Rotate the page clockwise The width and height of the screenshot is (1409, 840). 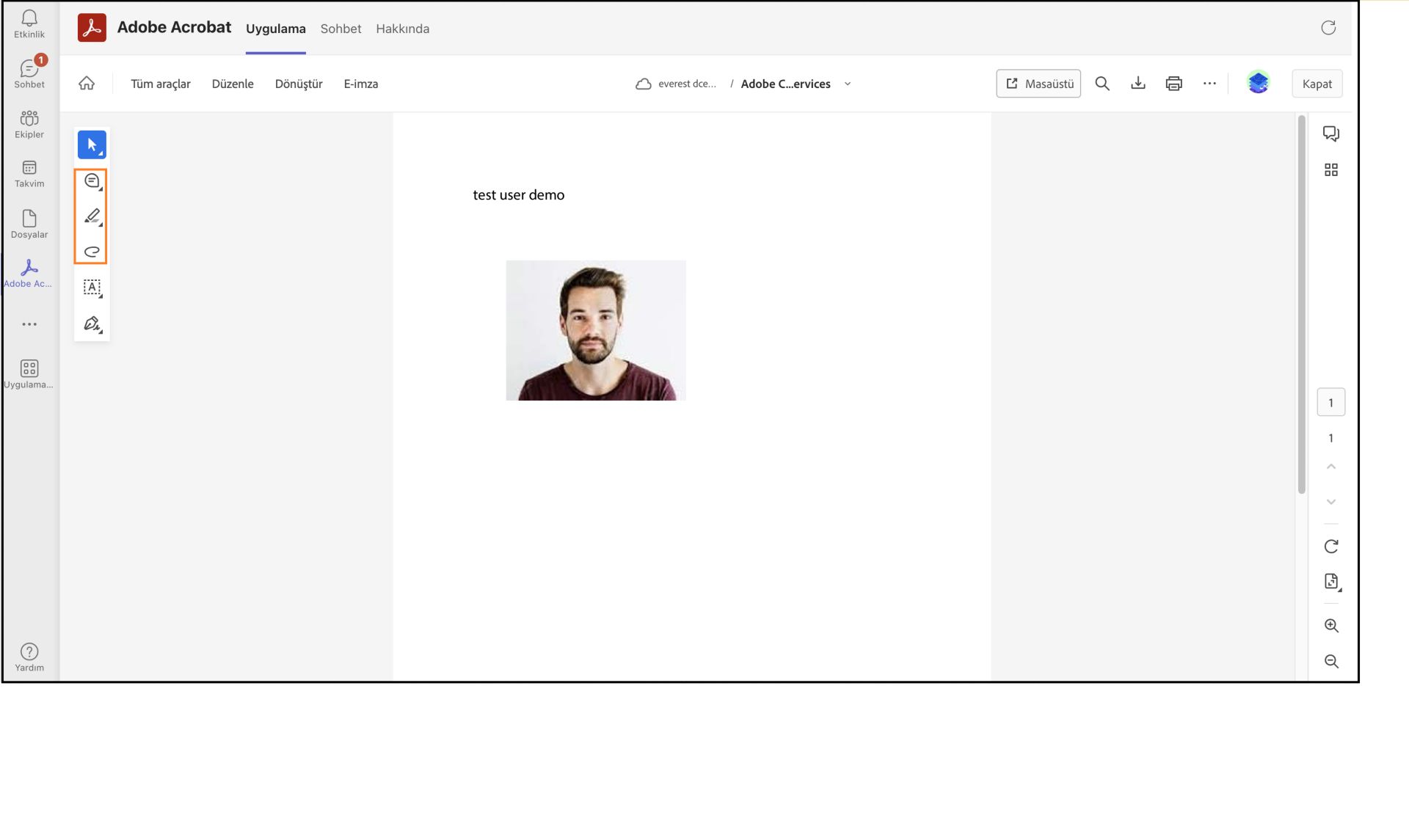click(x=1331, y=547)
